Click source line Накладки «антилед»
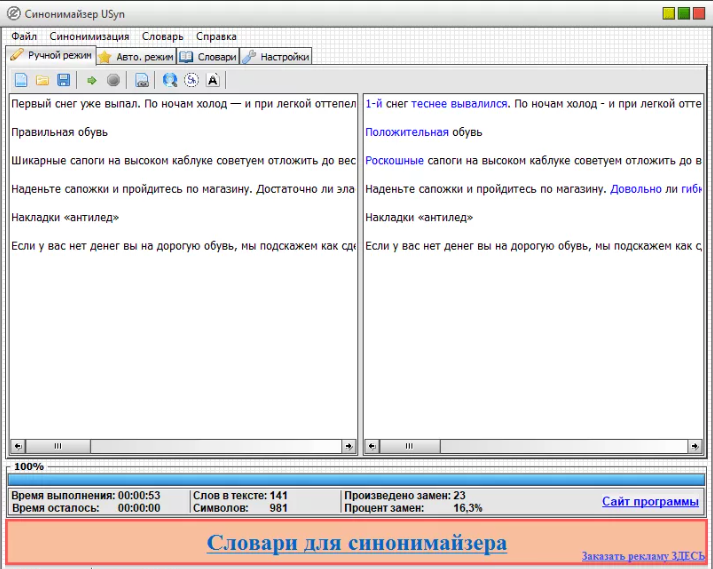 [65, 217]
